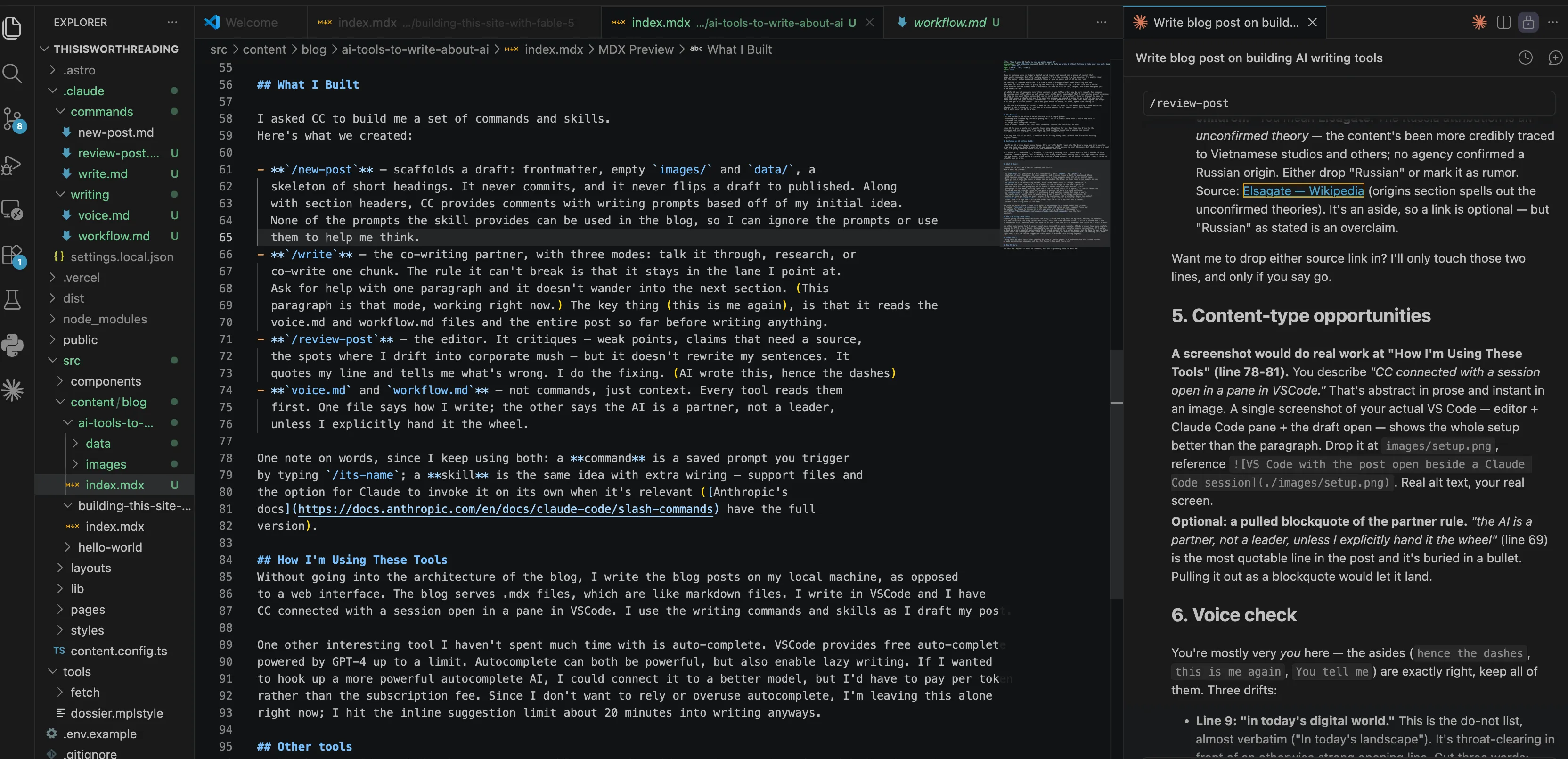Expand the building-this-site folder
The width and height of the screenshot is (1568, 759).
click(114, 505)
